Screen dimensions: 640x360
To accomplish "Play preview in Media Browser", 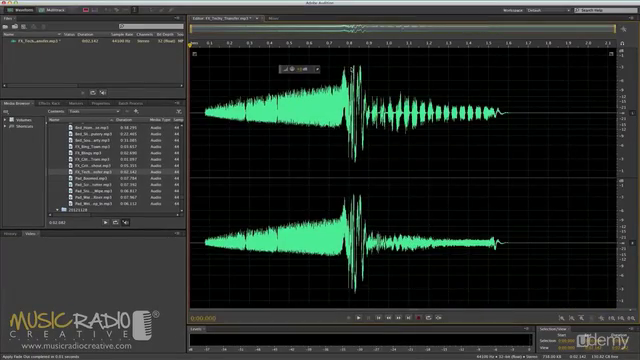I will [x=105, y=222].
